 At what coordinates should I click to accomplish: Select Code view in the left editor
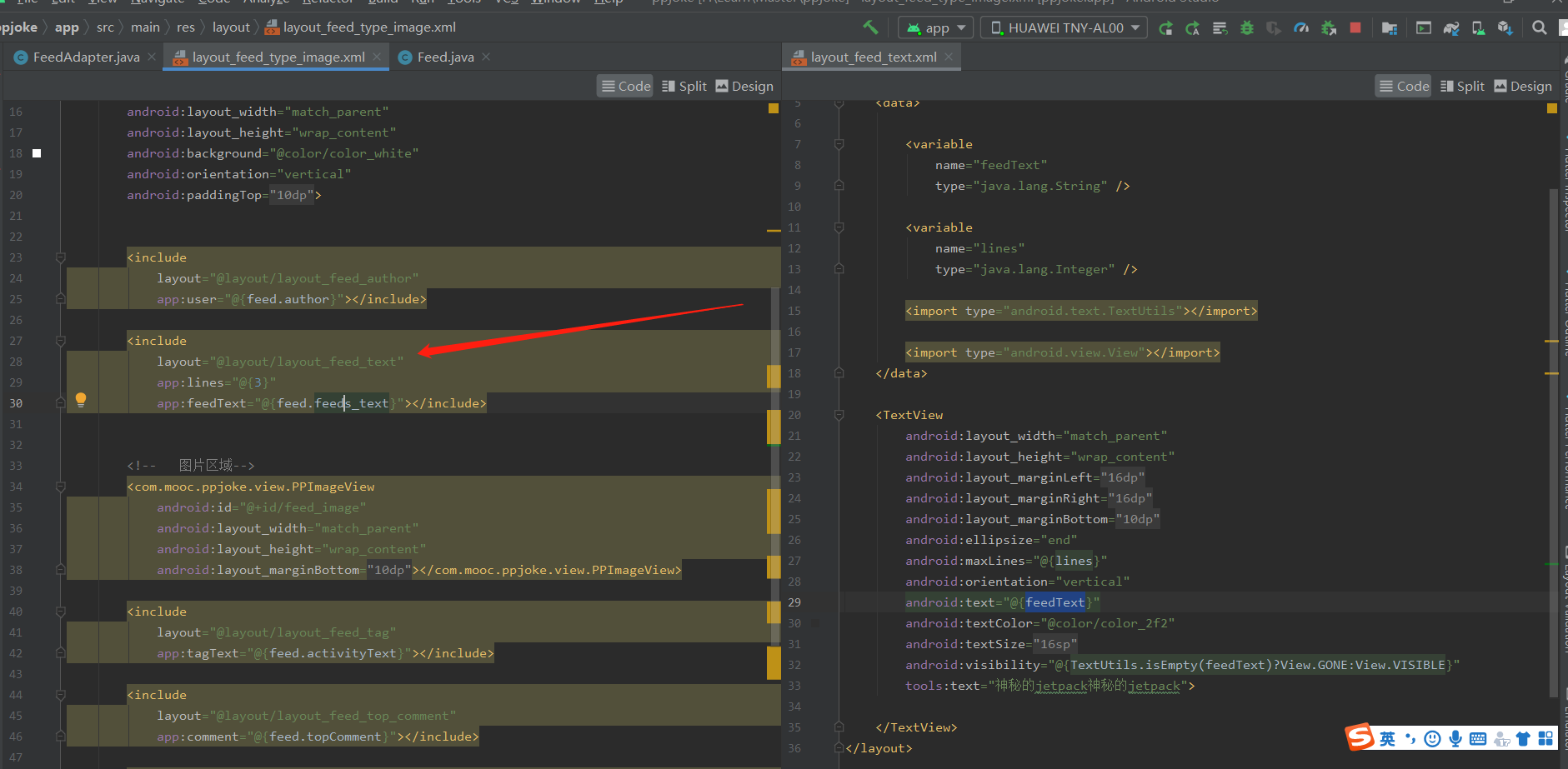pos(626,86)
